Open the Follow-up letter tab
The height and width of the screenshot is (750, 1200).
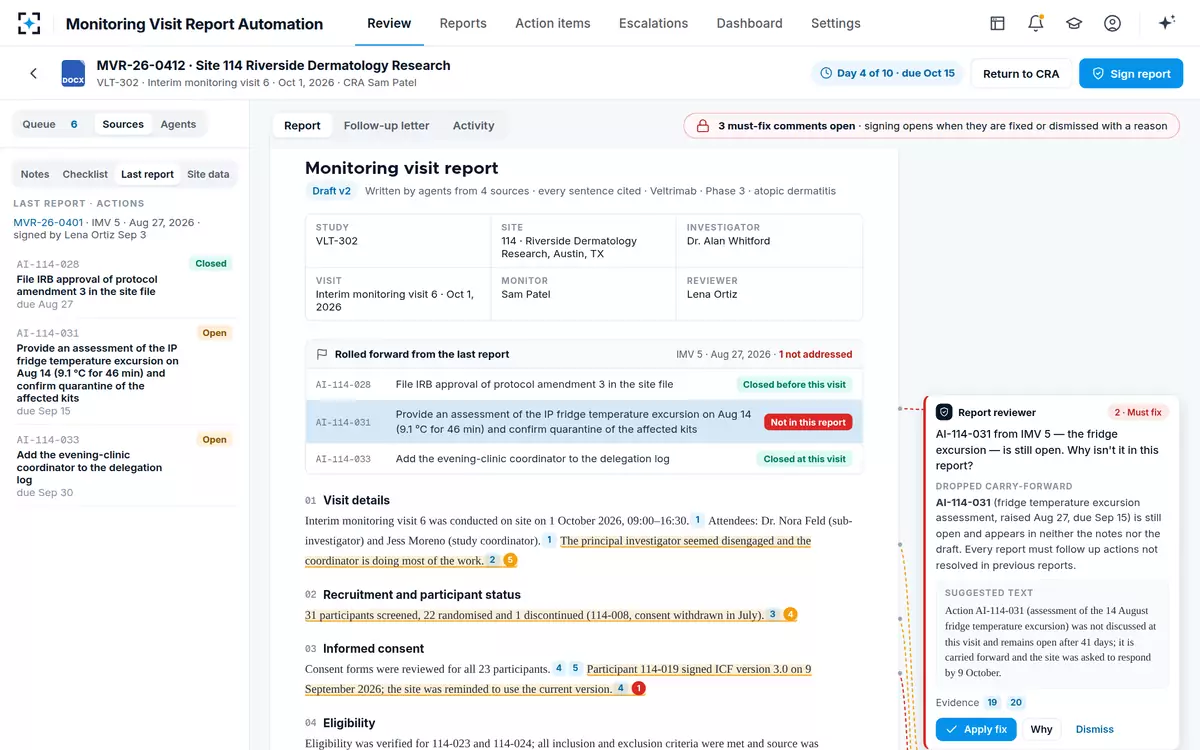point(386,125)
